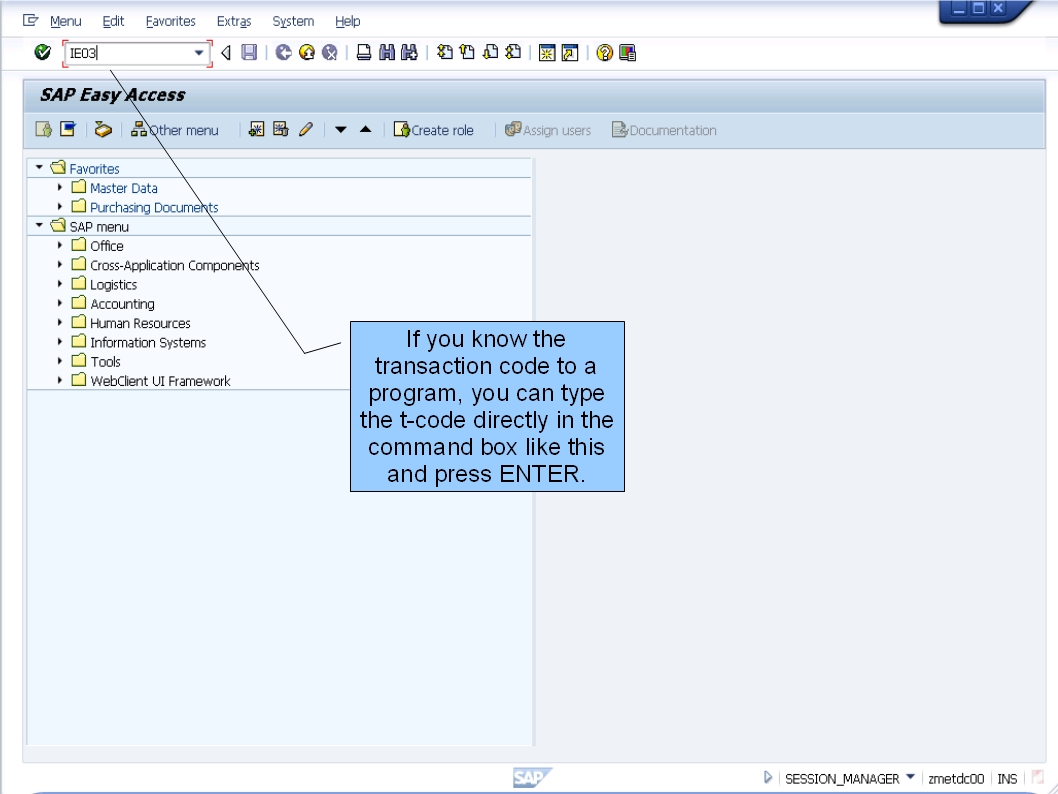Select the Information Systems folder label
The height and width of the screenshot is (794, 1058).
(148, 343)
